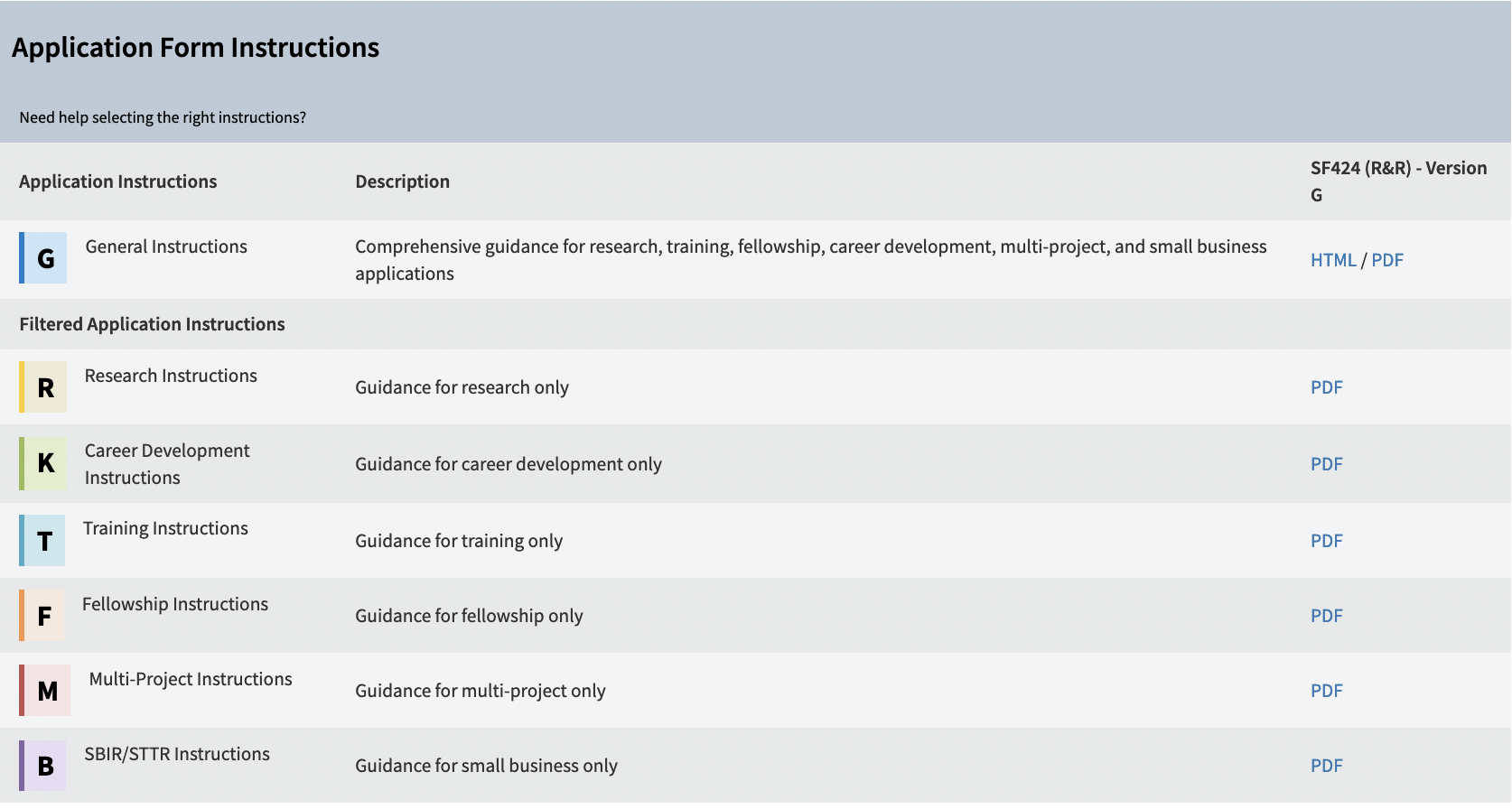Viewport: 1512px width, 809px height.
Task: Open the Career Development Instructions PDF
Action: click(x=1326, y=464)
